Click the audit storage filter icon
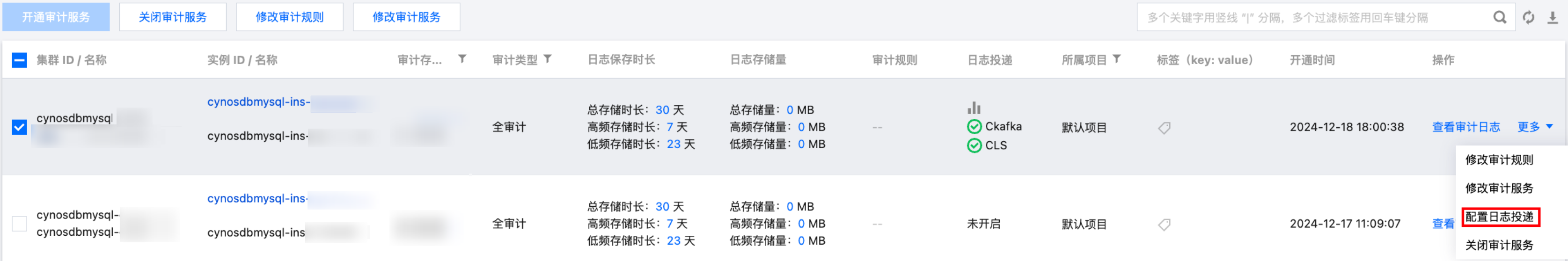1568x261 pixels. coord(462,59)
